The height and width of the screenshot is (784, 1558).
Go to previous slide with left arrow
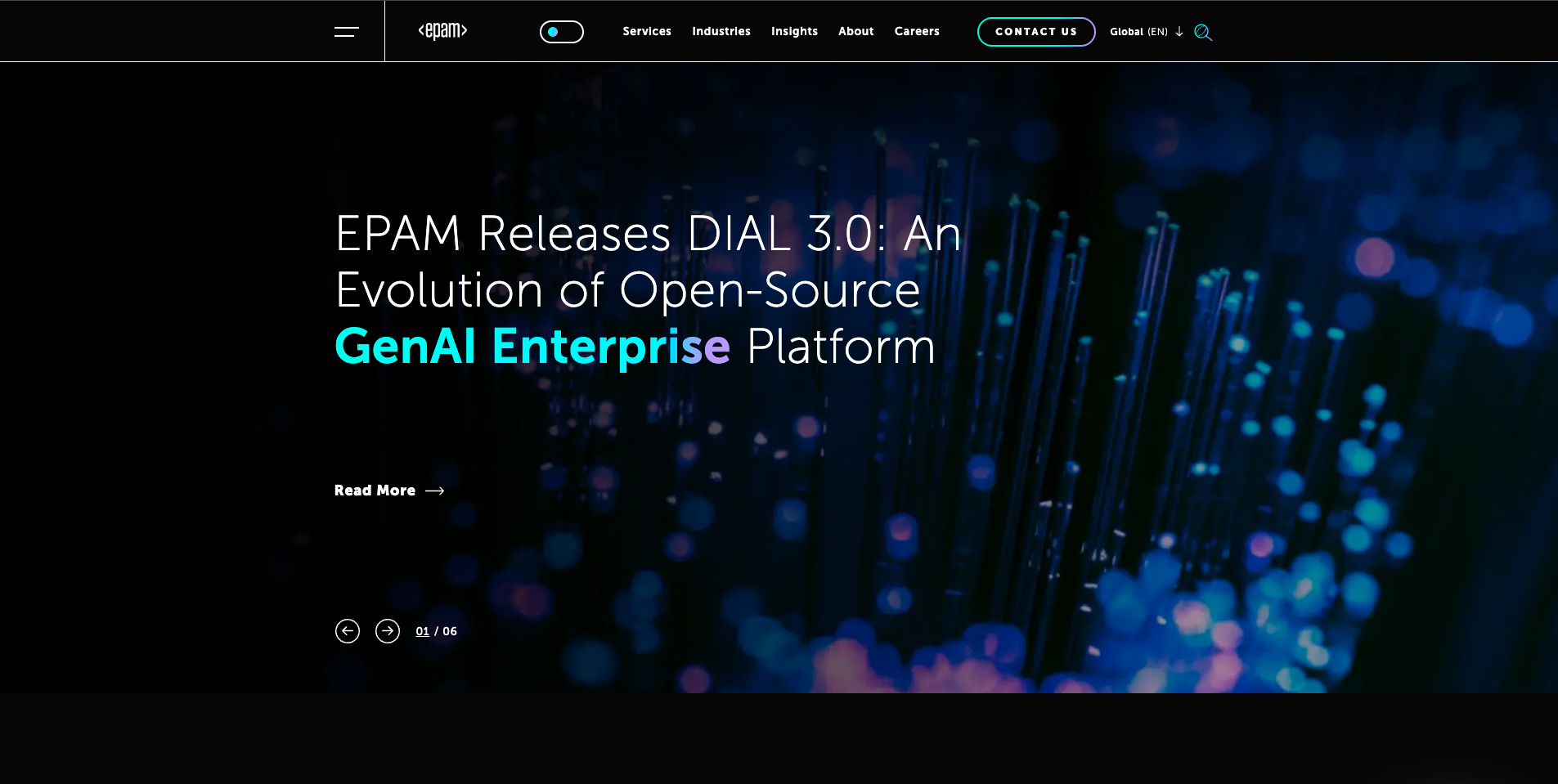point(348,631)
